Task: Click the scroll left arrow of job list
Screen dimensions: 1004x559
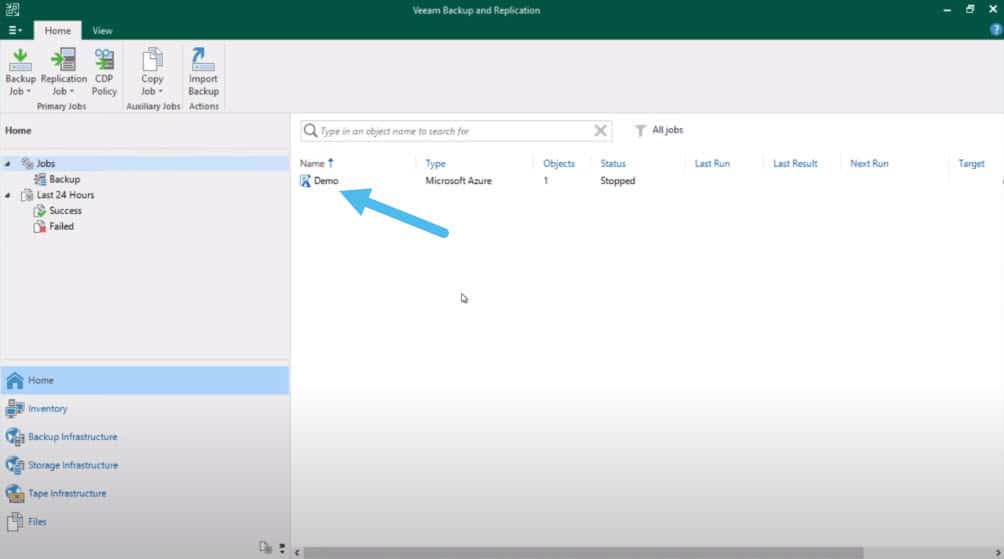Action: tap(296, 553)
